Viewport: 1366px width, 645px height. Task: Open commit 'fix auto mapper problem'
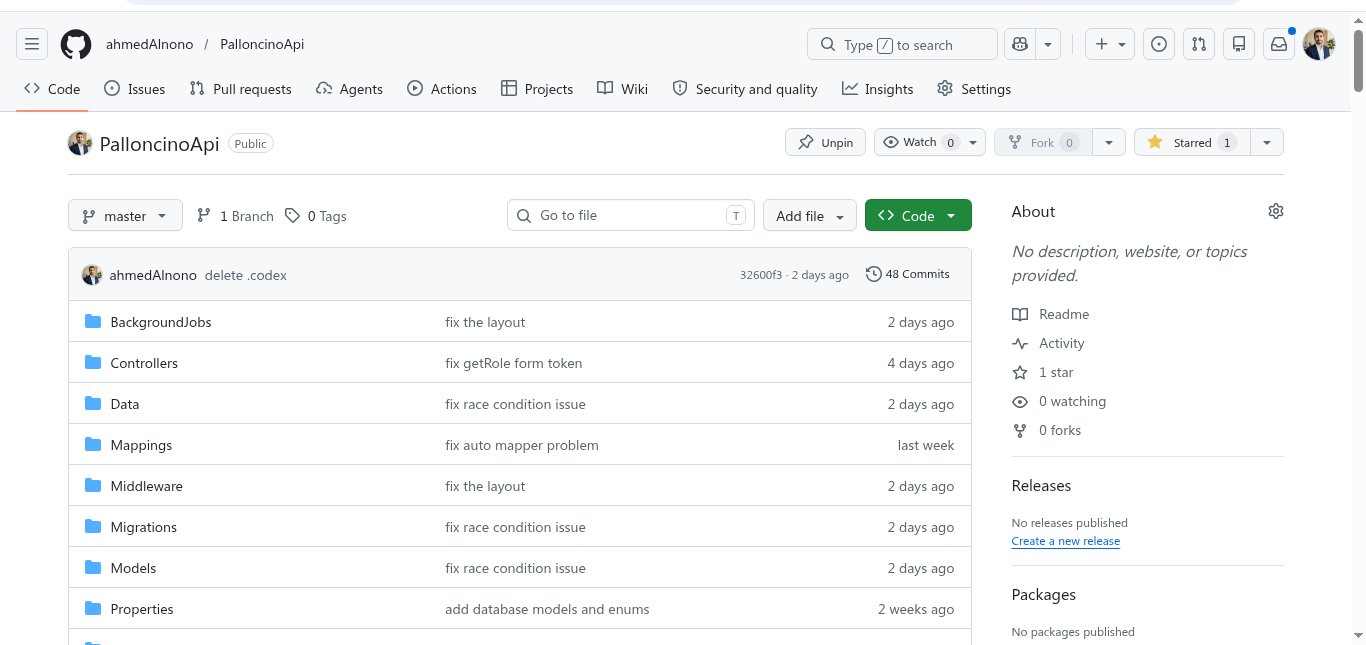(522, 445)
